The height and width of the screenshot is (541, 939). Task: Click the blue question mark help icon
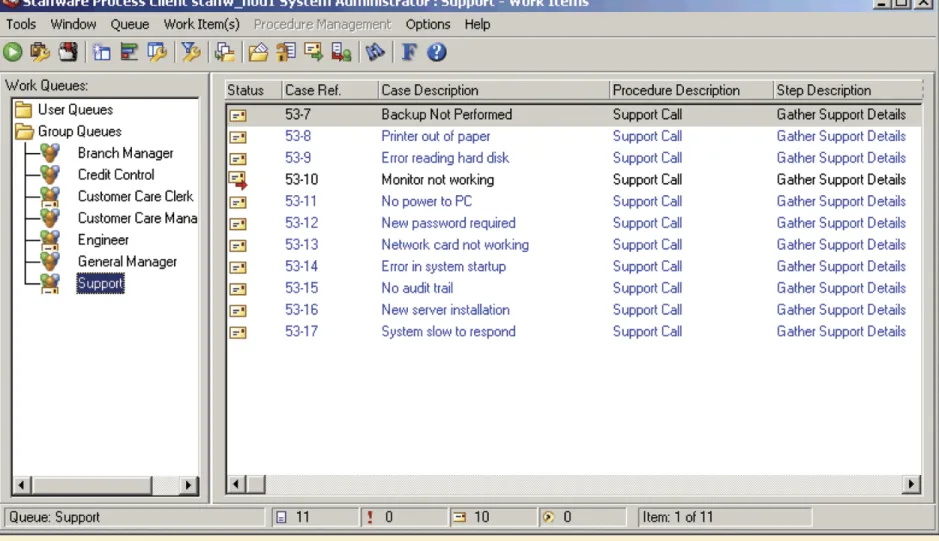[437, 52]
